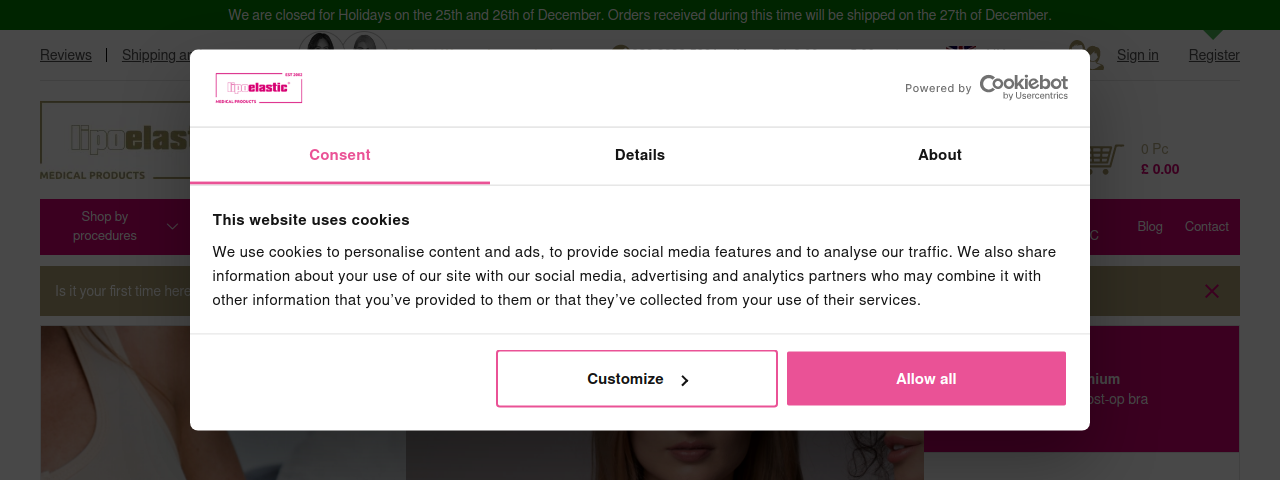The width and height of the screenshot is (1280, 480).
Task: Open the Details tab
Action: point(640,155)
